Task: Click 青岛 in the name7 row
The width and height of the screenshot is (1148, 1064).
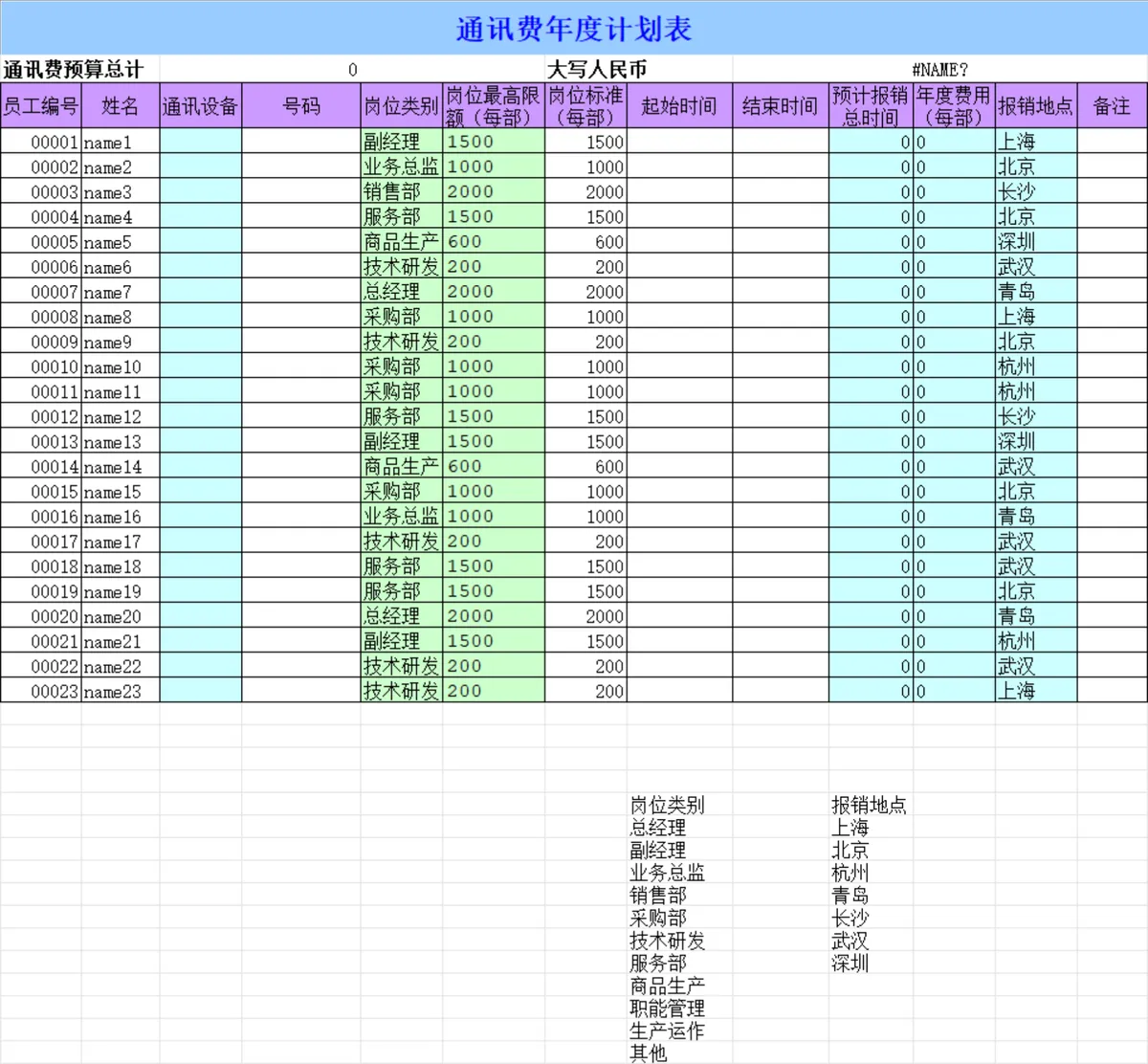Action: (x=1036, y=292)
